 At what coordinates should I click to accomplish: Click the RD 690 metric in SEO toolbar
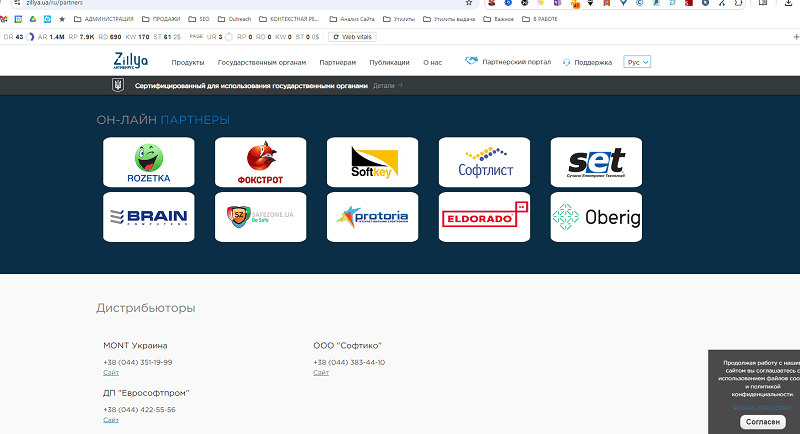pos(110,37)
